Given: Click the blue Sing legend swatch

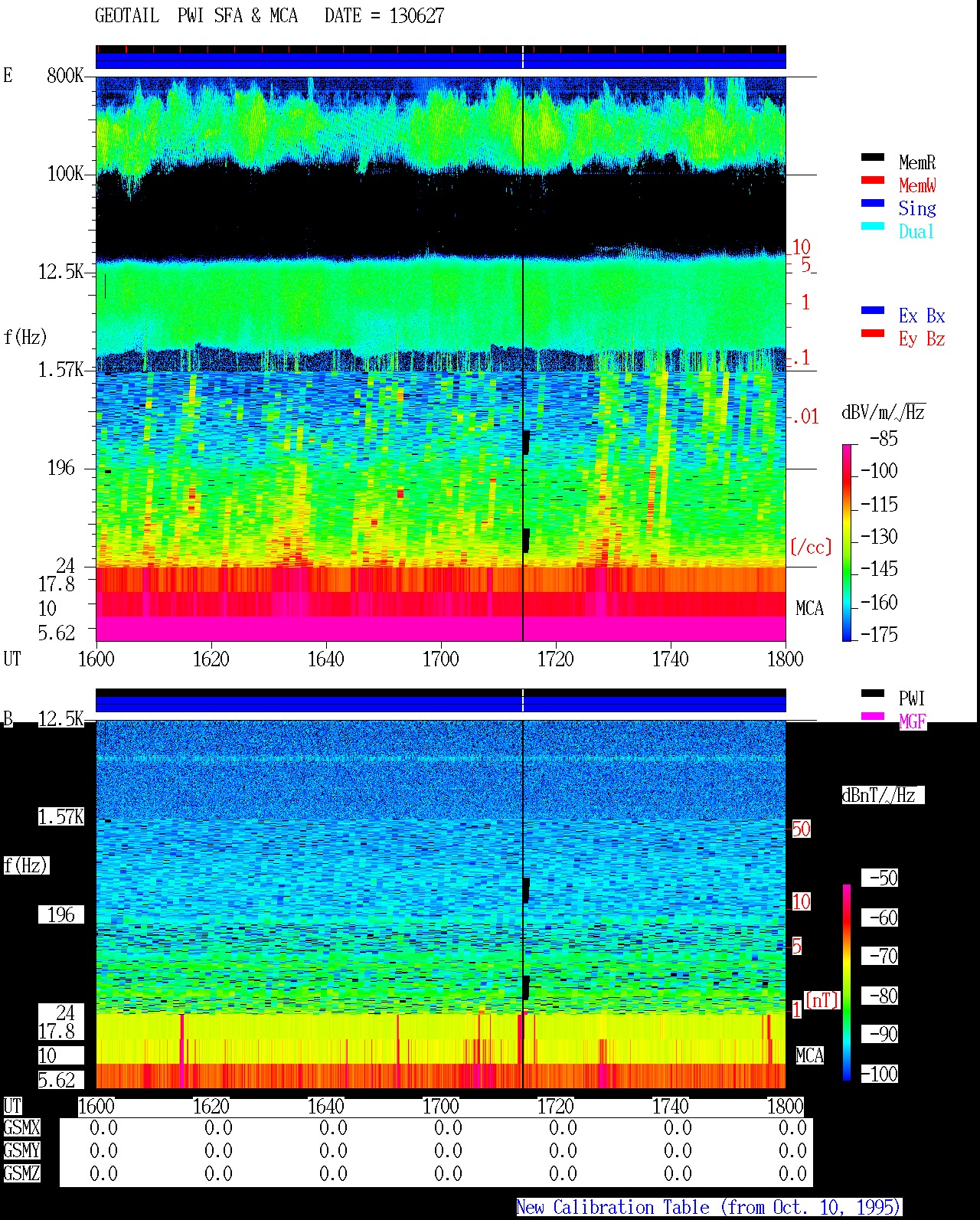Looking at the screenshot, I should click(872, 204).
